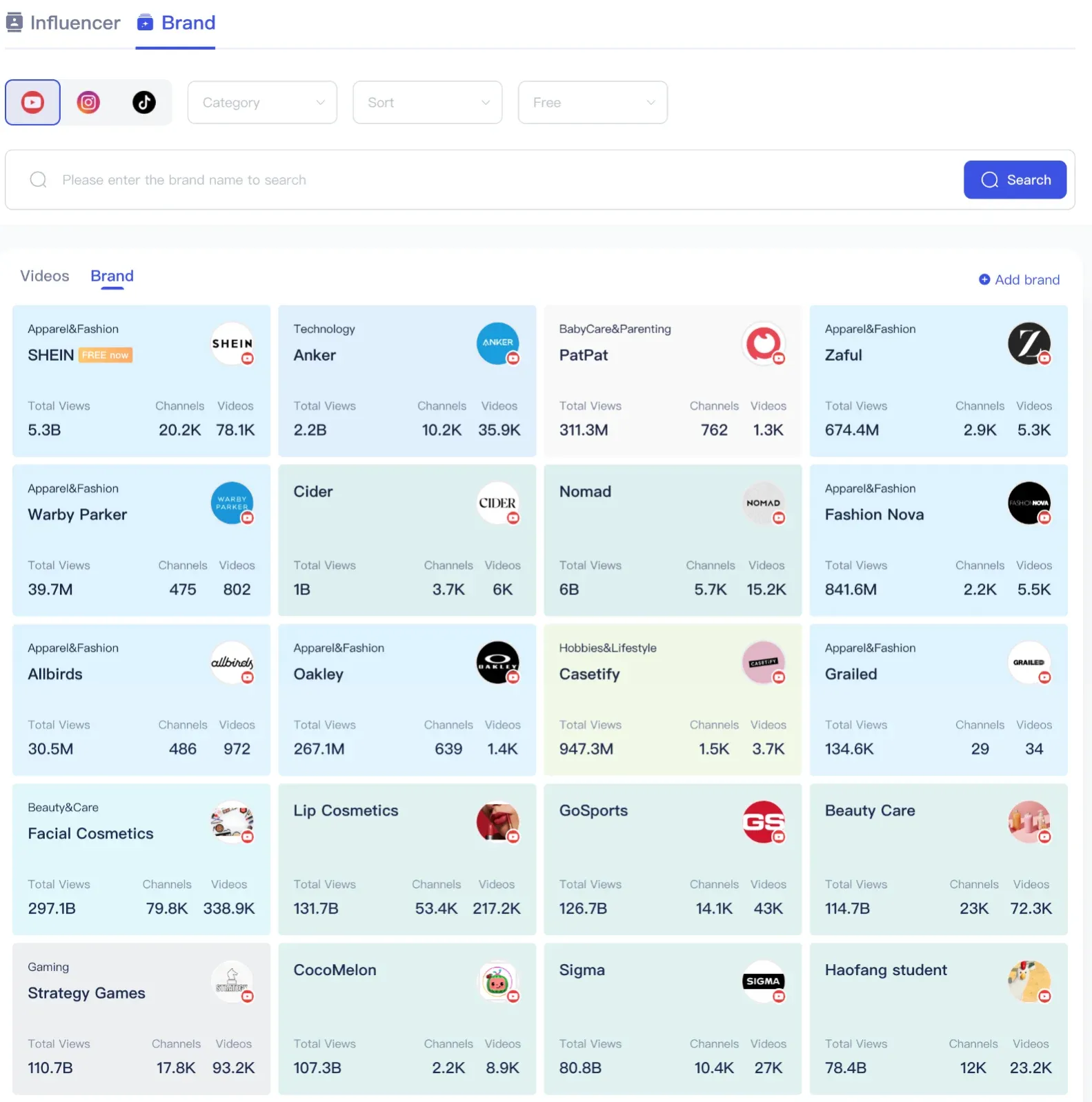
Task: Click the Facial Cosmetics thumbnail icon
Action: coord(232,821)
